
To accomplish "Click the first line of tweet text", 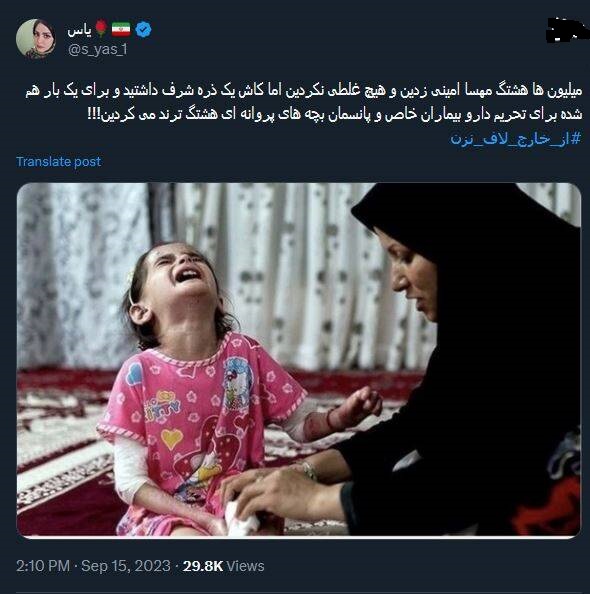I will (304, 91).
